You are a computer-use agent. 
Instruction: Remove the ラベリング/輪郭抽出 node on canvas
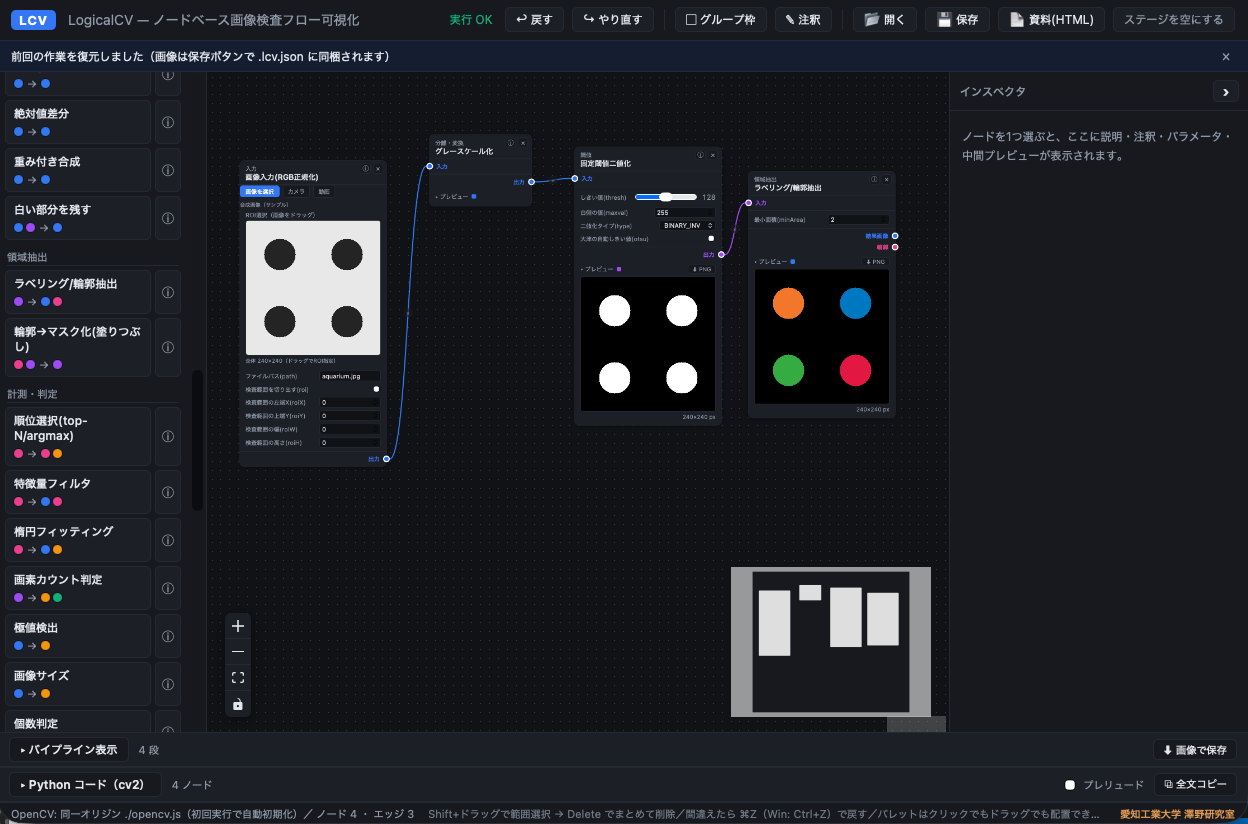tap(887, 179)
